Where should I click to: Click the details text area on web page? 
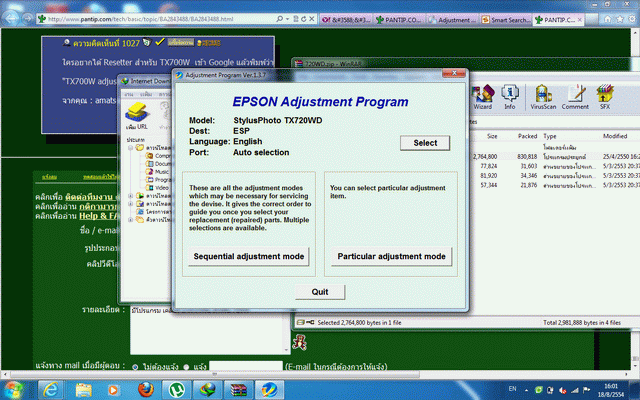[211, 330]
